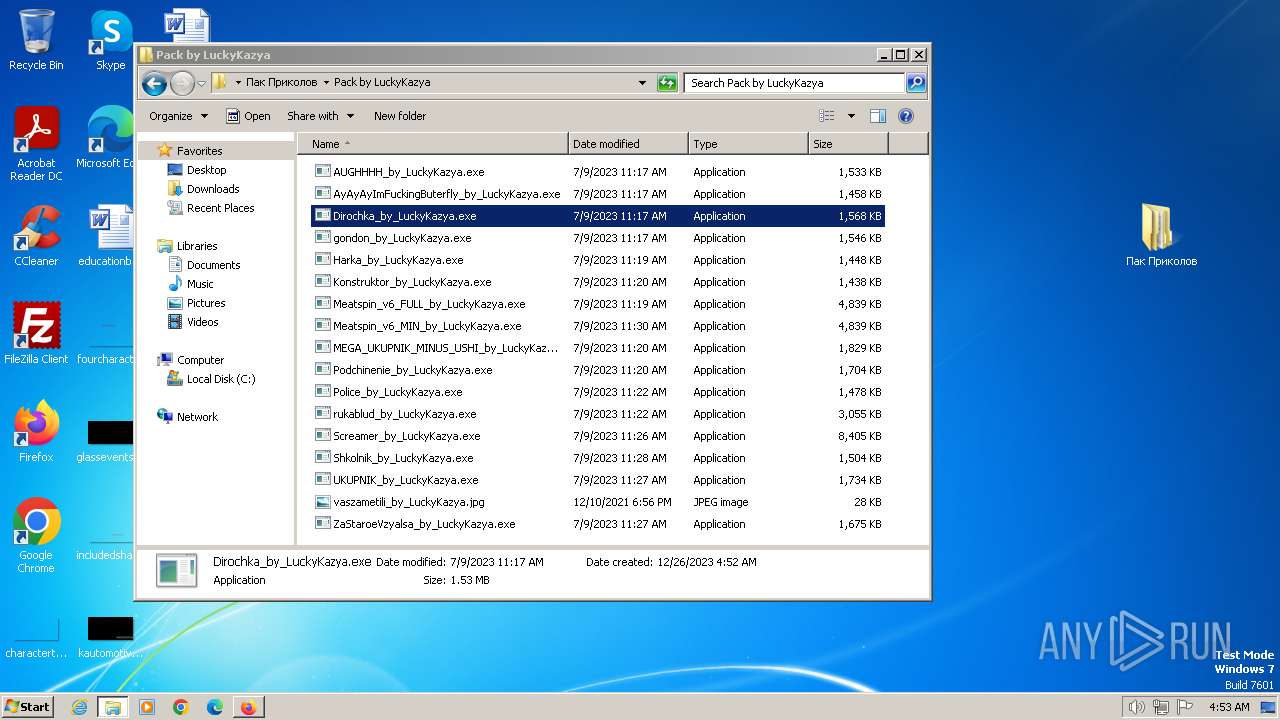Toggle the preview pane icon
1280x720 pixels.
878,116
